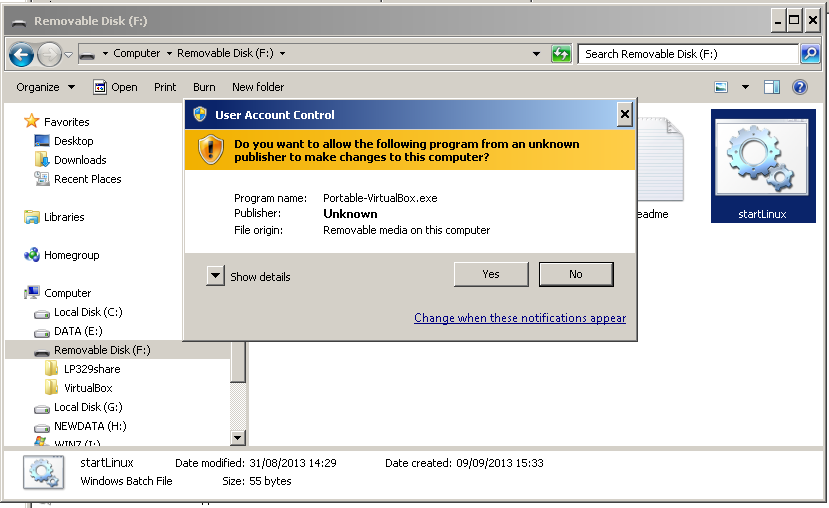The width and height of the screenshot is (829, 508).
Task: Click the green Refresh button
Action: pos(561,54)
